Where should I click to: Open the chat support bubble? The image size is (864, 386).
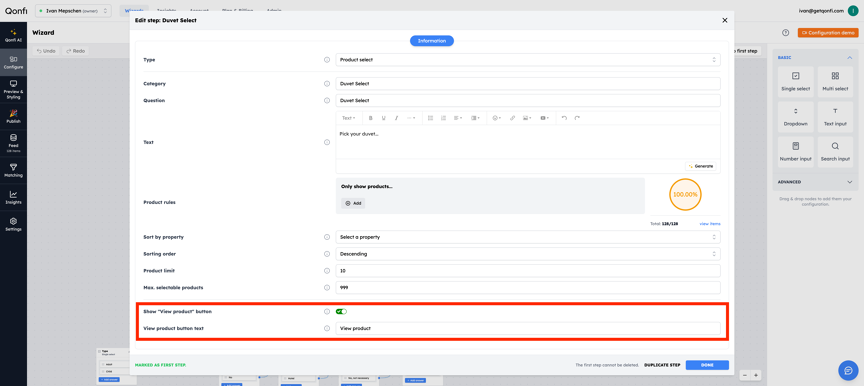[x=848, y=370]
